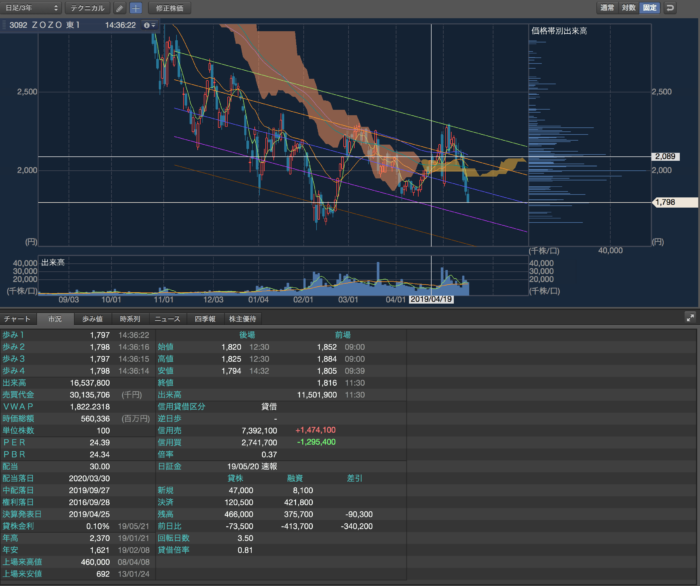Click the 2019/04/19 date cursor label
This screenshot has height=586, width=700.
tap(431, 299)
